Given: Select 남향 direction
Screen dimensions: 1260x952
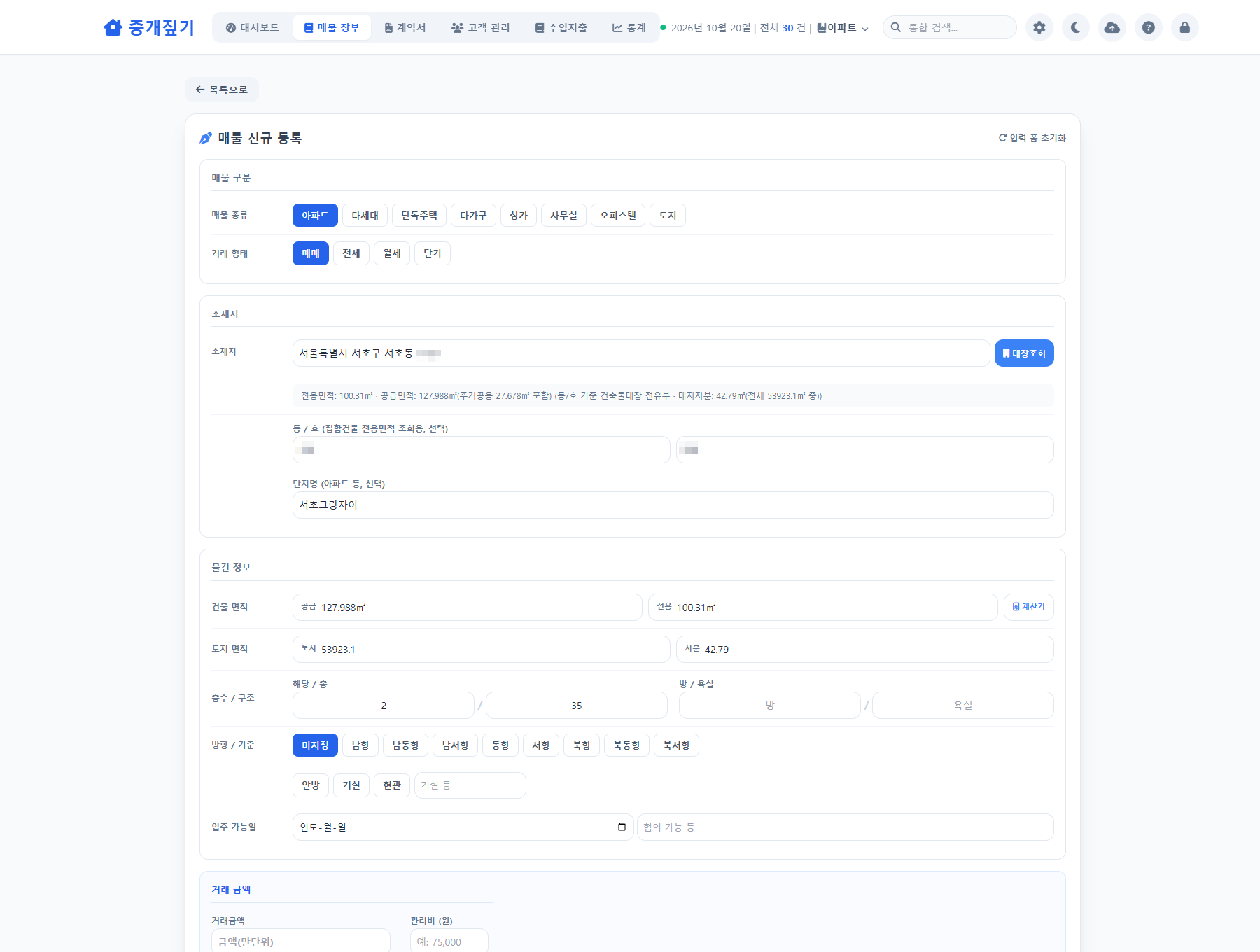Looking at the screenshot, I should point(360,745).
